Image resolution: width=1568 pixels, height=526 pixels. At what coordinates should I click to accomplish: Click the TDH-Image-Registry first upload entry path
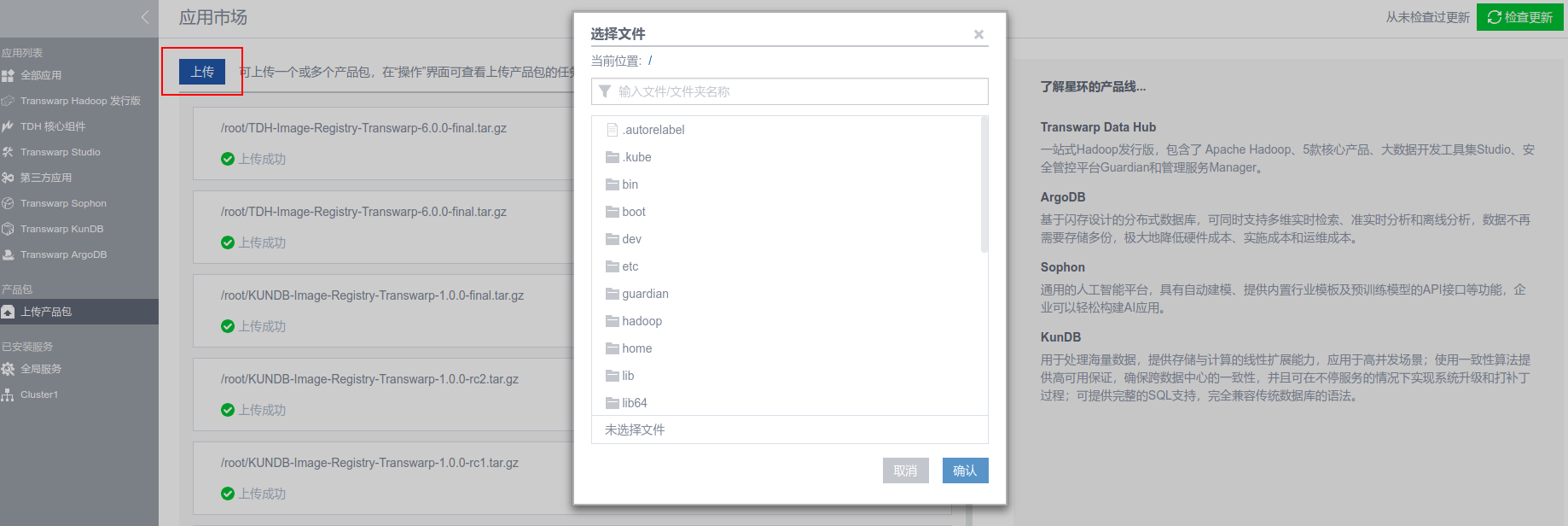pos(363,128)
